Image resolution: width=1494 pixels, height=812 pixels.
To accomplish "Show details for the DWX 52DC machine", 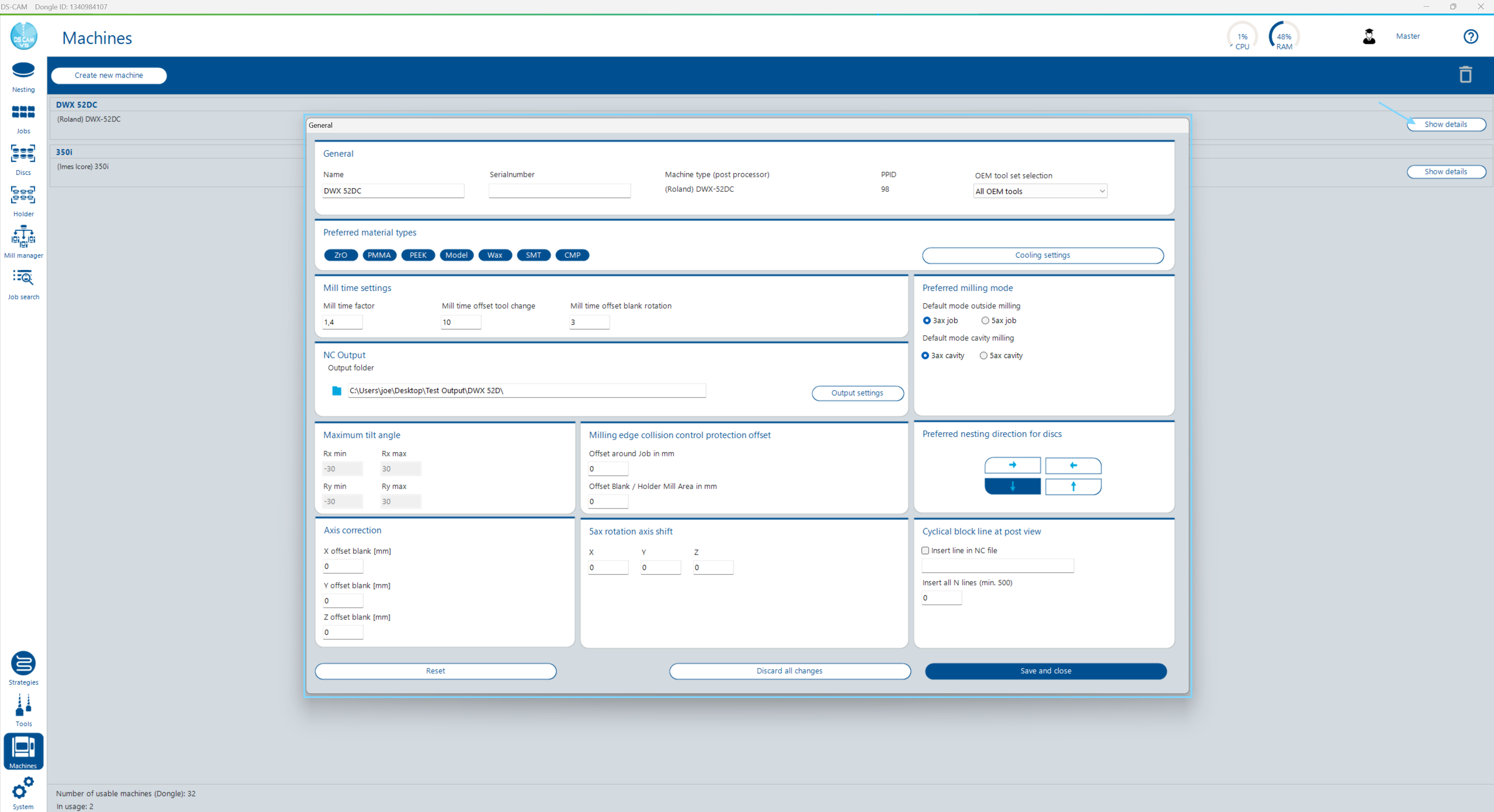I will tap(1446, 124).
